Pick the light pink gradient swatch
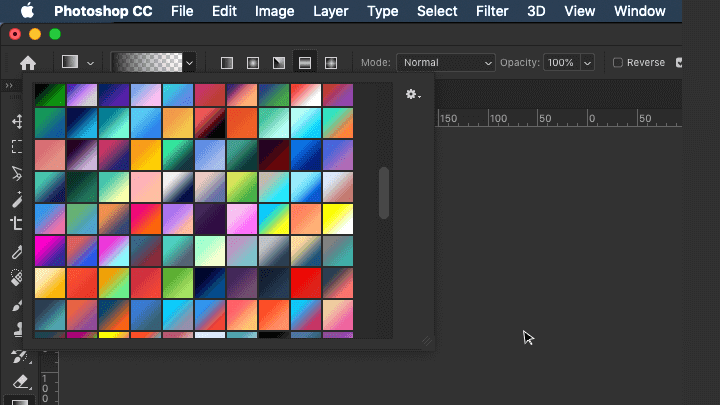Image resolution: width=720 pixels, height=405 pixels. pos(146,187)
